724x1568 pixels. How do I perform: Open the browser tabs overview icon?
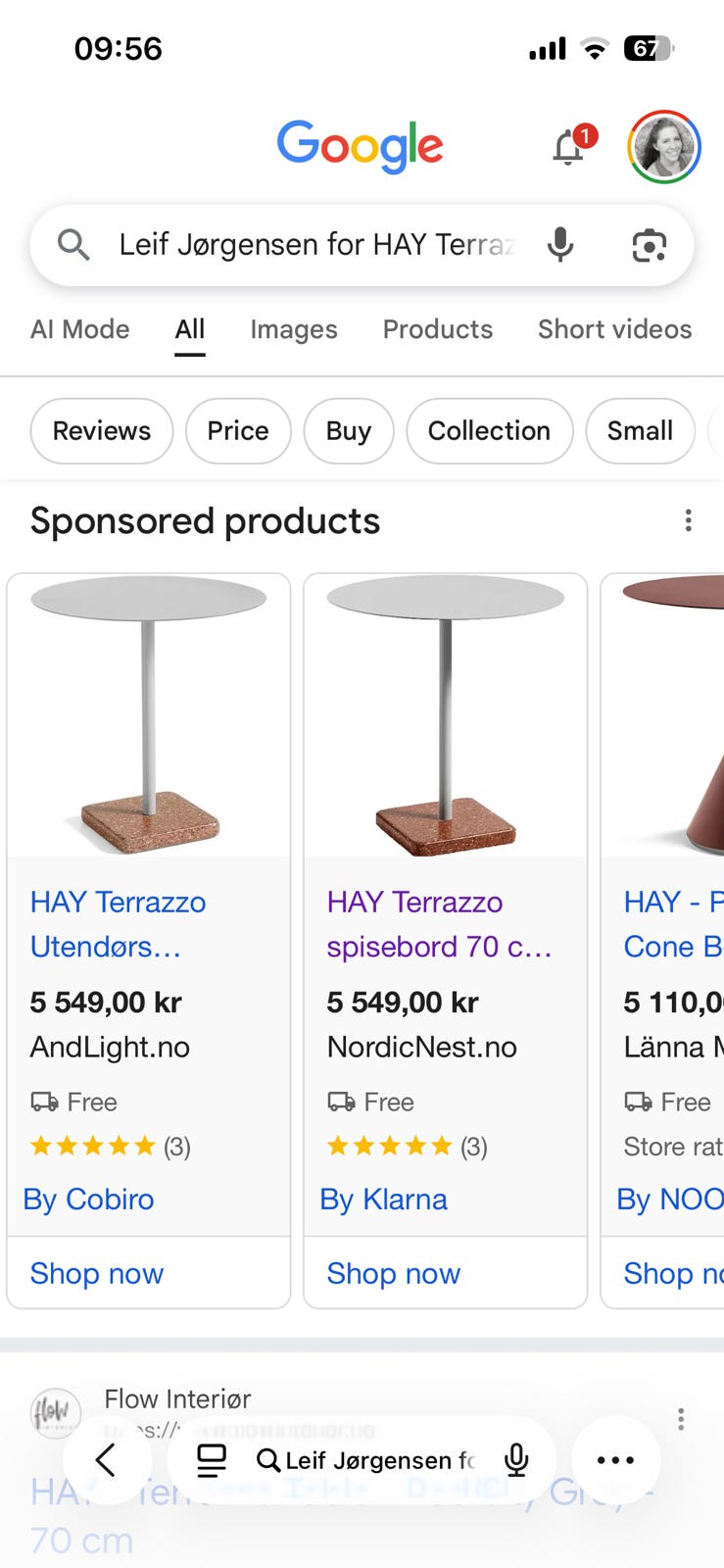(x=212, y=1460)
